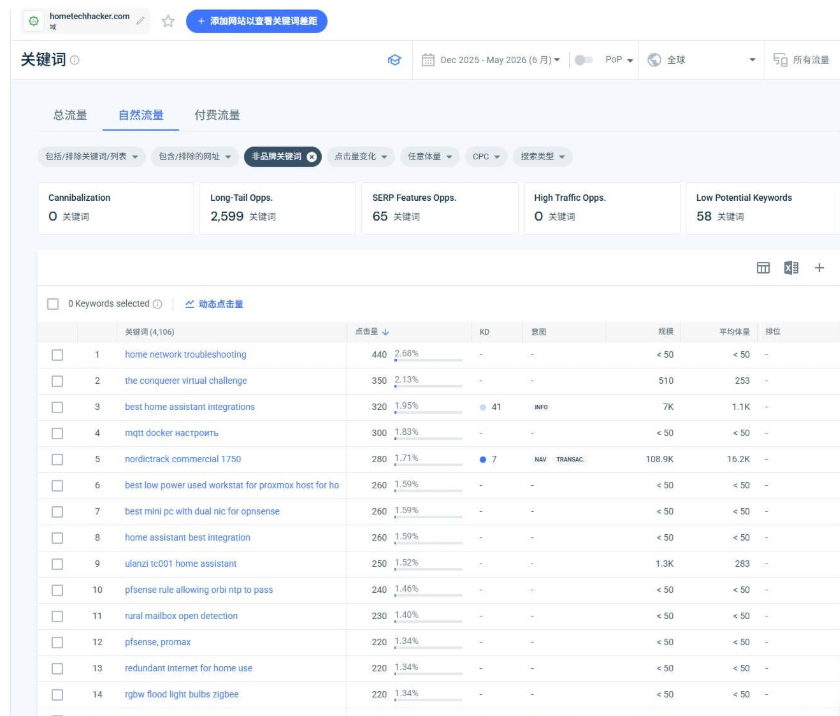The image size is (840, 716).
Task: Open the 任意体量 filter dropdown
Action: [x=430, y=157]
